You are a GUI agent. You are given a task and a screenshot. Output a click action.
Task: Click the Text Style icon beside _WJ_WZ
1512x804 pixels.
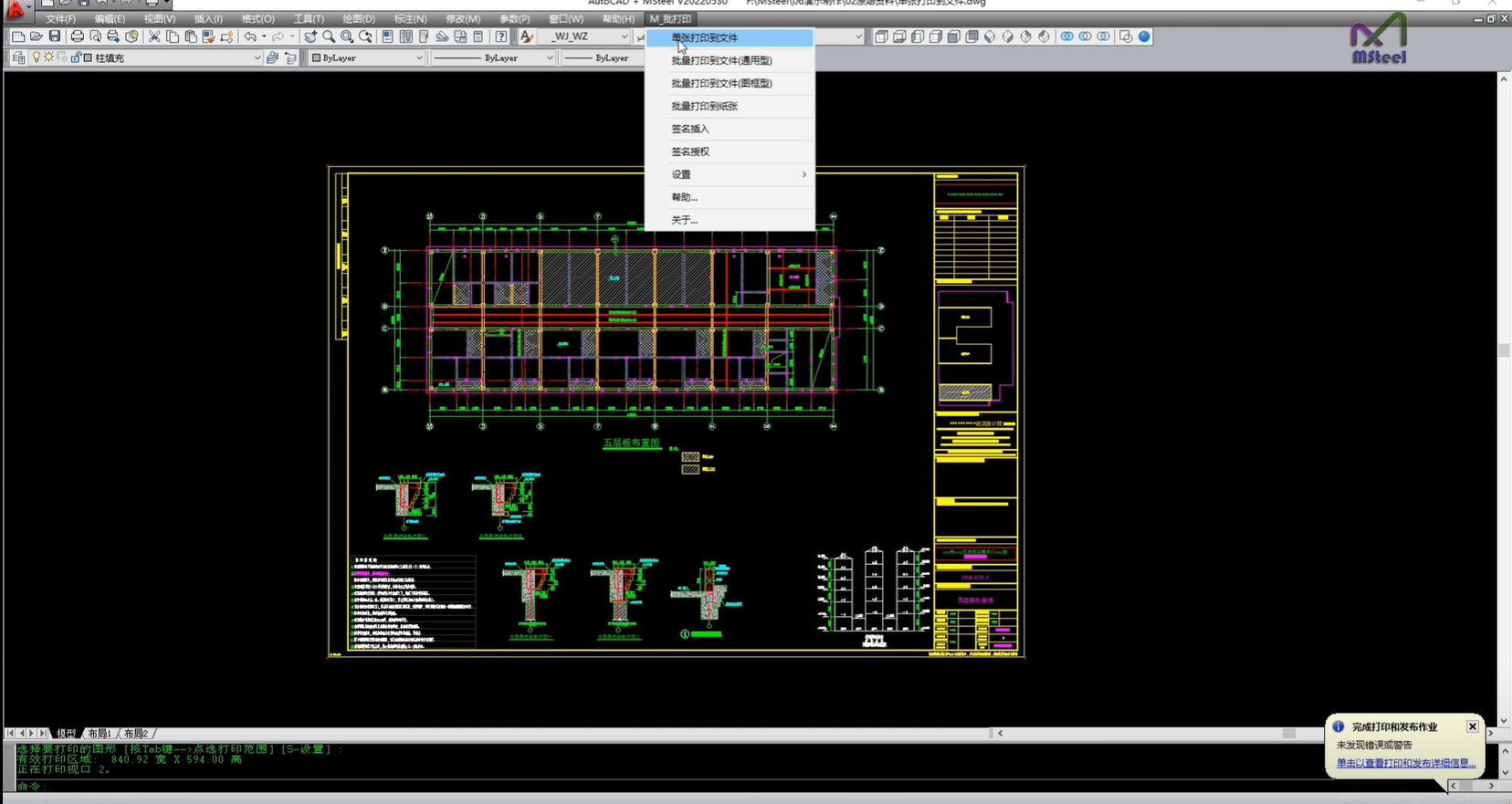point(526,37)
